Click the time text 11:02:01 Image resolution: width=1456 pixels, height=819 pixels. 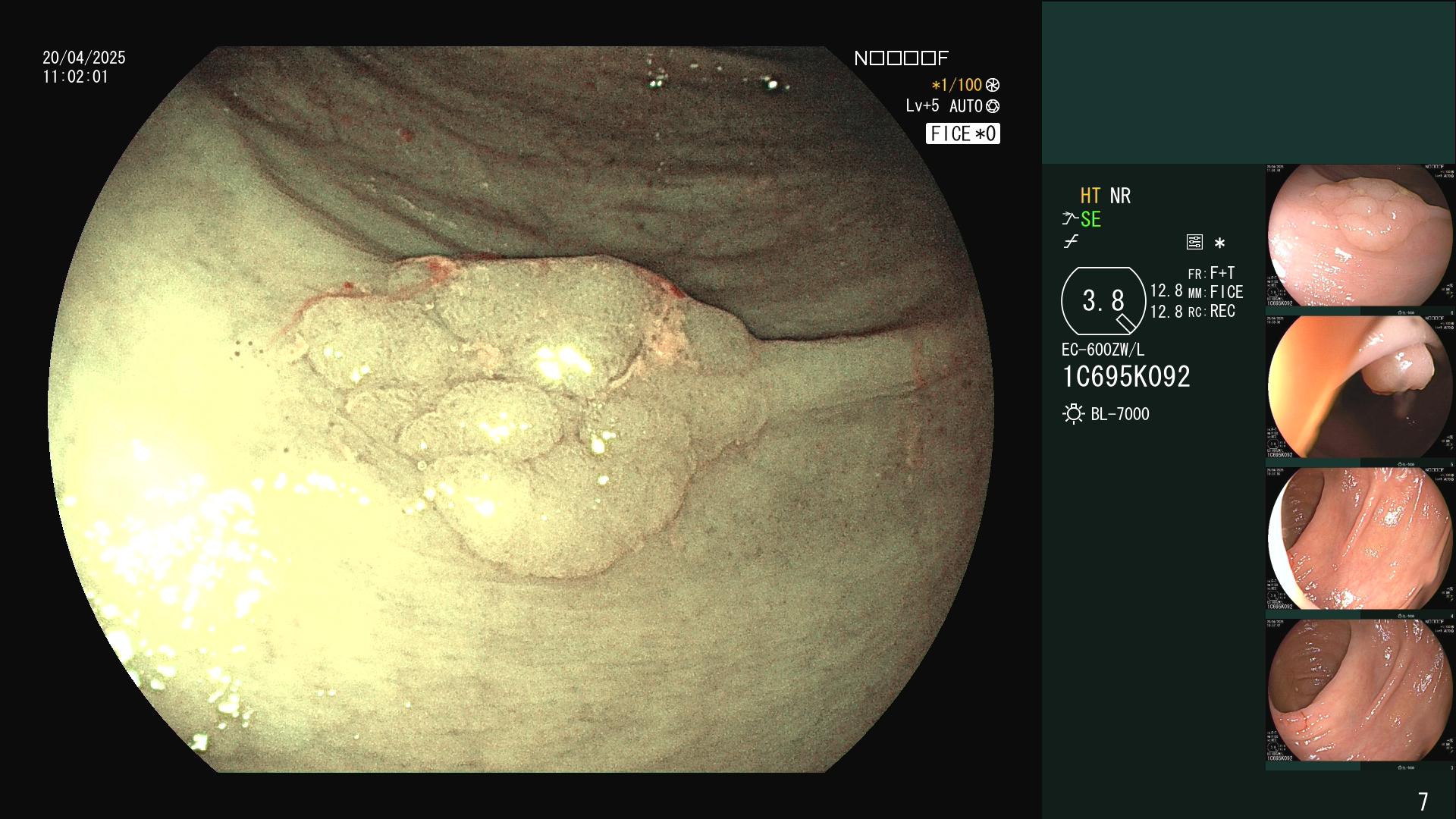[76, 77]
